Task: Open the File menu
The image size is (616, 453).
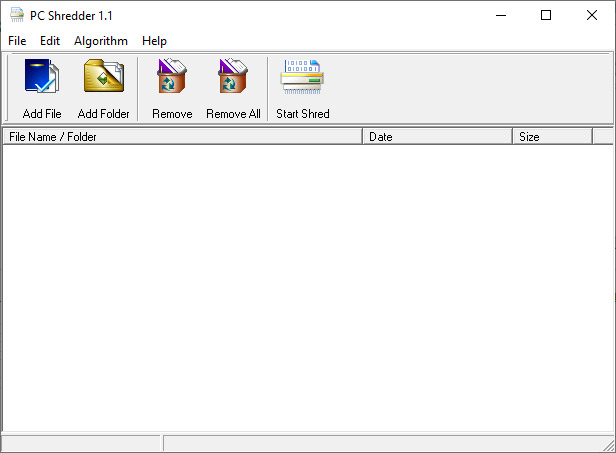Action: coord(17,41)
